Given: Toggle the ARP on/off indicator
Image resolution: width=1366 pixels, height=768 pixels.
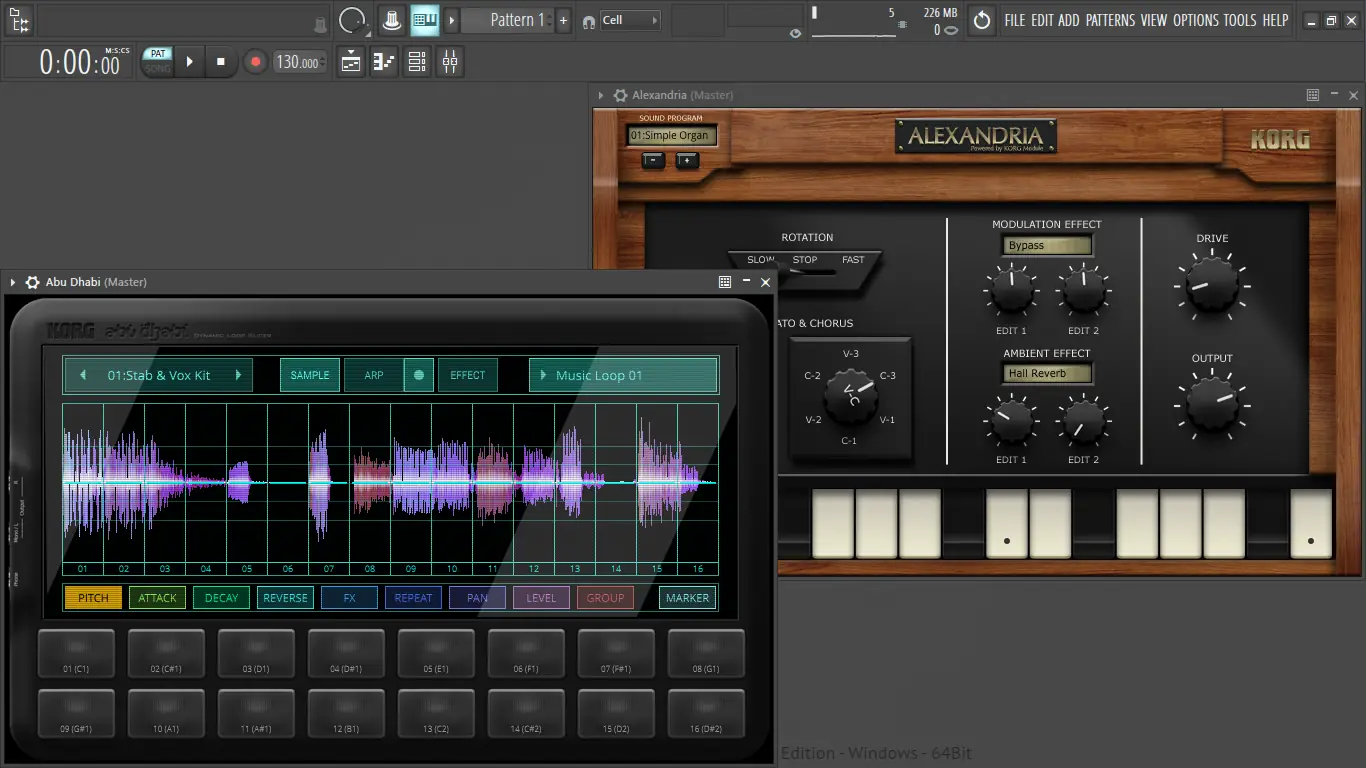Looking at the screenshot, I should [x=419, y=376].
